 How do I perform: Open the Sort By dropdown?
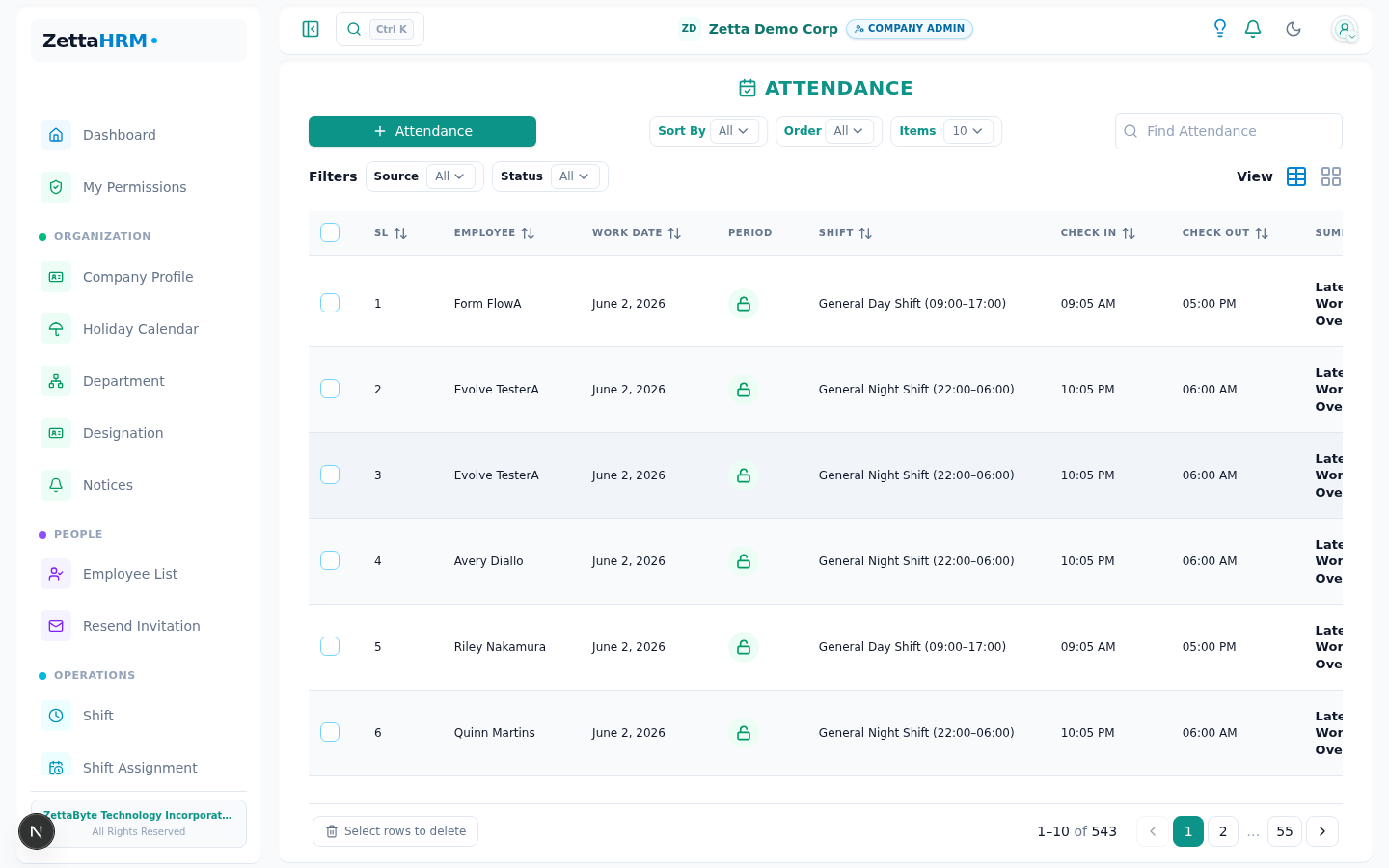pyautogui.click(x=734, y=131)
